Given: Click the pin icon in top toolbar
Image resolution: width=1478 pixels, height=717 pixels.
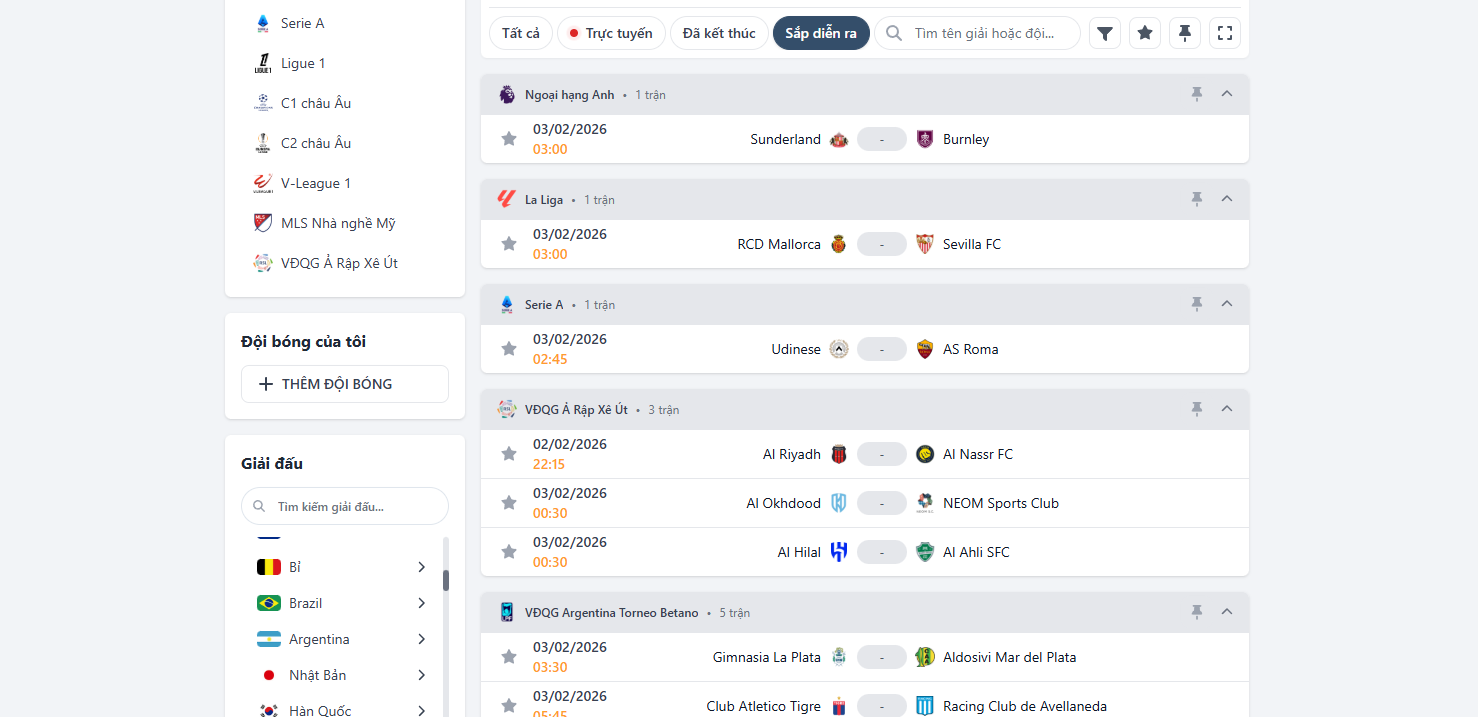Looking at the screenshot, I should [1185, 33].
